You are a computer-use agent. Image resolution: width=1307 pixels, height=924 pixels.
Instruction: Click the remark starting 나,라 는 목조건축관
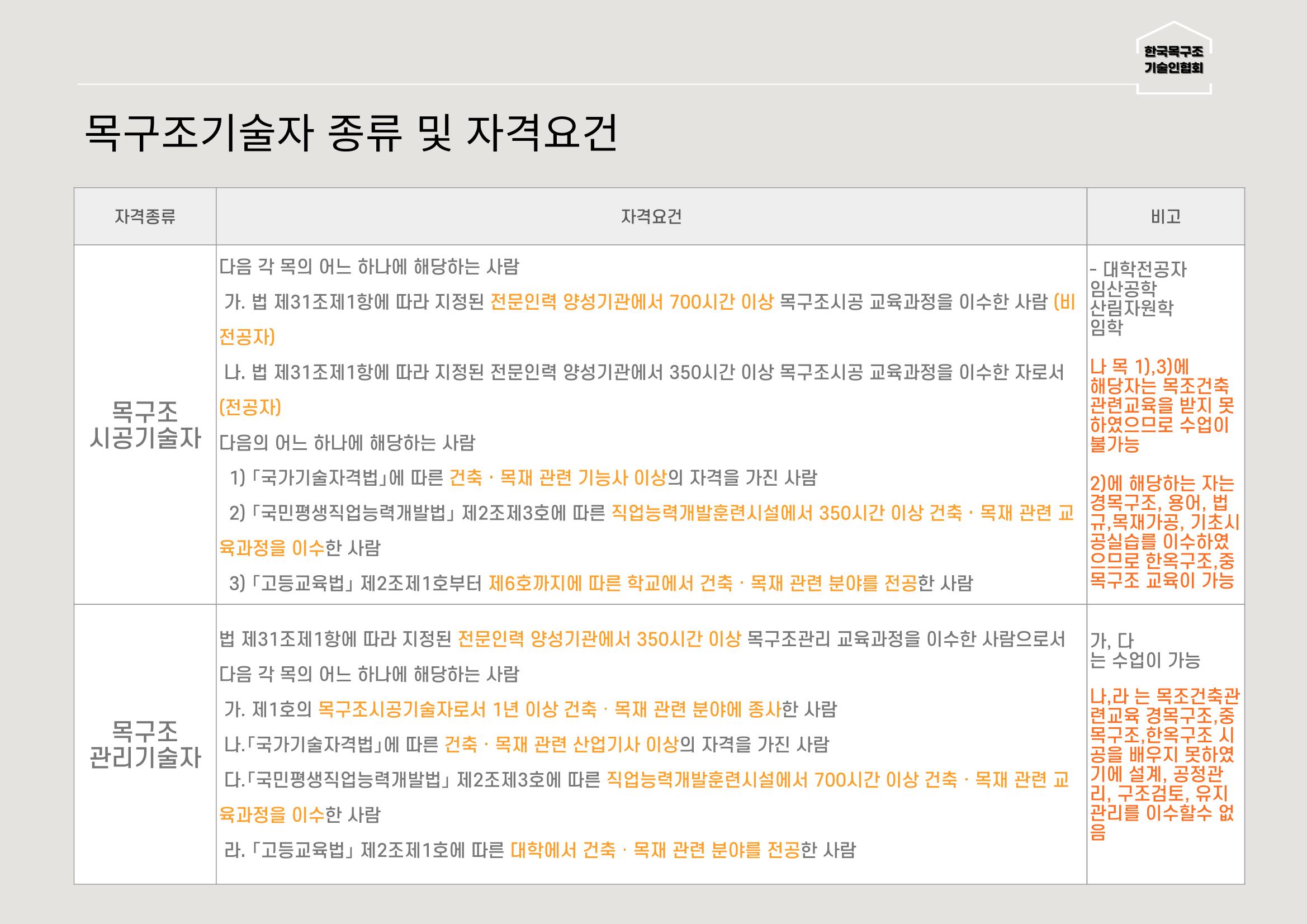pos(1164,764)
